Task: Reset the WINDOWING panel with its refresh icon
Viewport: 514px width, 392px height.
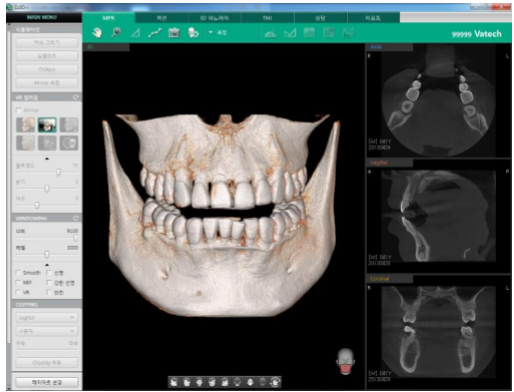Action: click(x=76, y=218)
